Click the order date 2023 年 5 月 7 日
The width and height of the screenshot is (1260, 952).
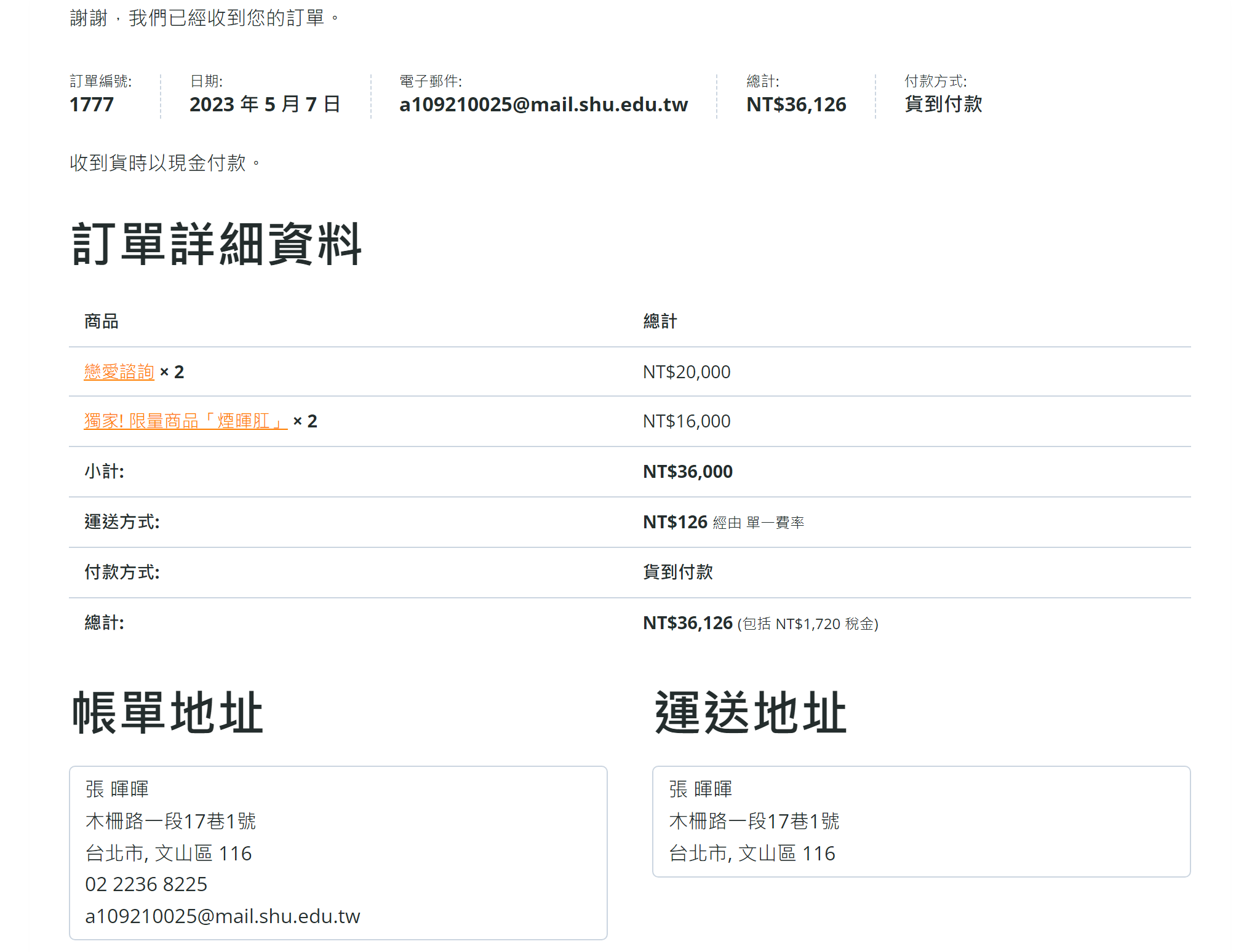(x=265, y=105)
